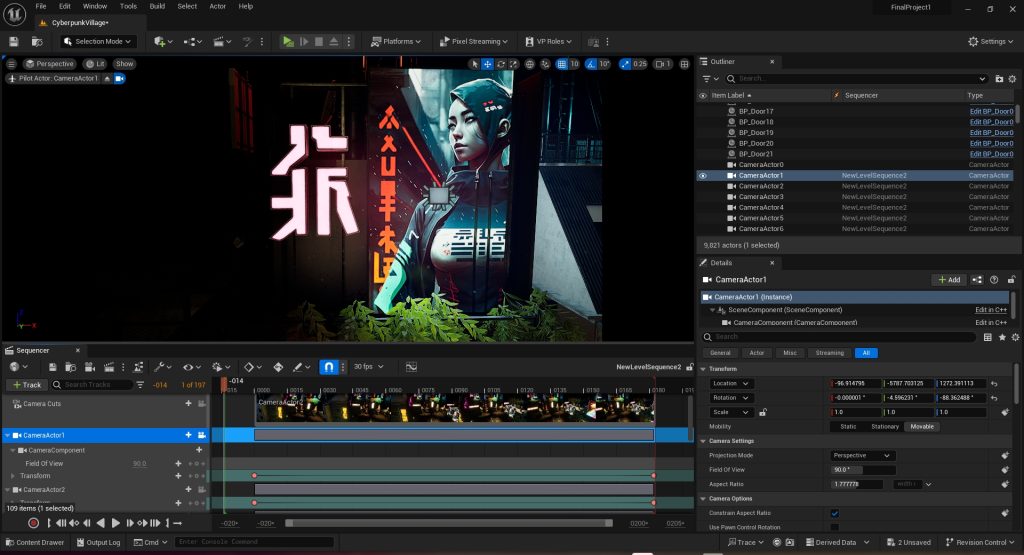1024x555 pixels.
Task: Click the Perspective viewport button
Action: 50,64
